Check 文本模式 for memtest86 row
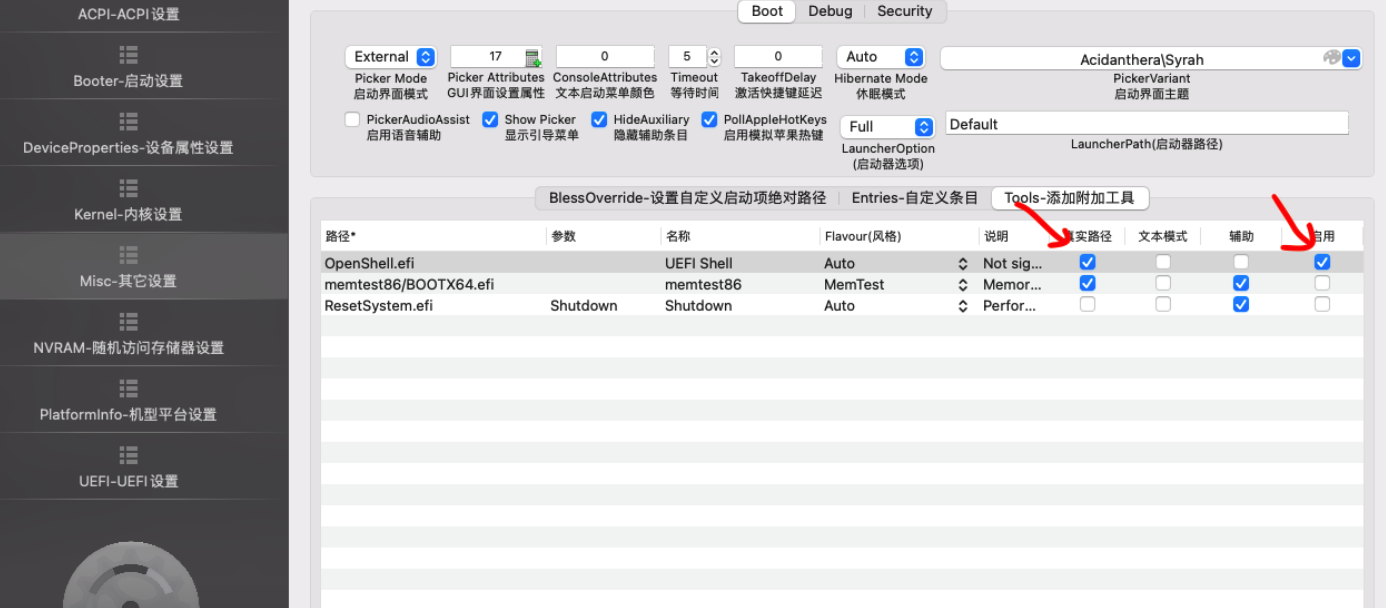This screenshot has width=1386, height=608. tap(1163, 283)
